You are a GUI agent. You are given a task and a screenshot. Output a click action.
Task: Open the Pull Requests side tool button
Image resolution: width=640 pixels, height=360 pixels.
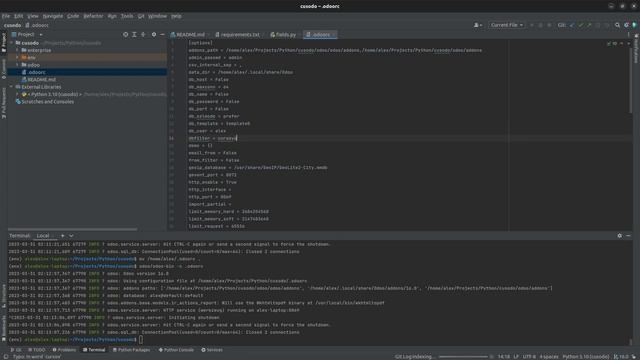4,103
